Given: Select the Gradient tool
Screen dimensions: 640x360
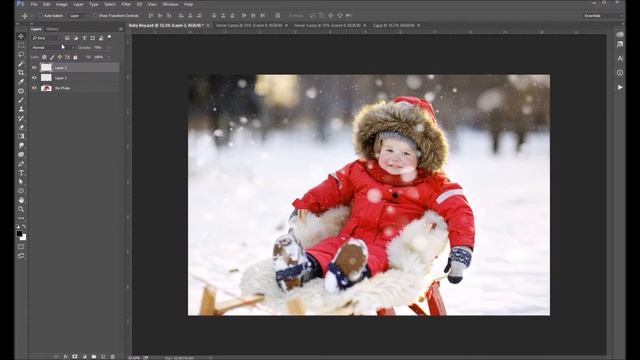Looking at the screenshot, I should (x=21, y=136).
